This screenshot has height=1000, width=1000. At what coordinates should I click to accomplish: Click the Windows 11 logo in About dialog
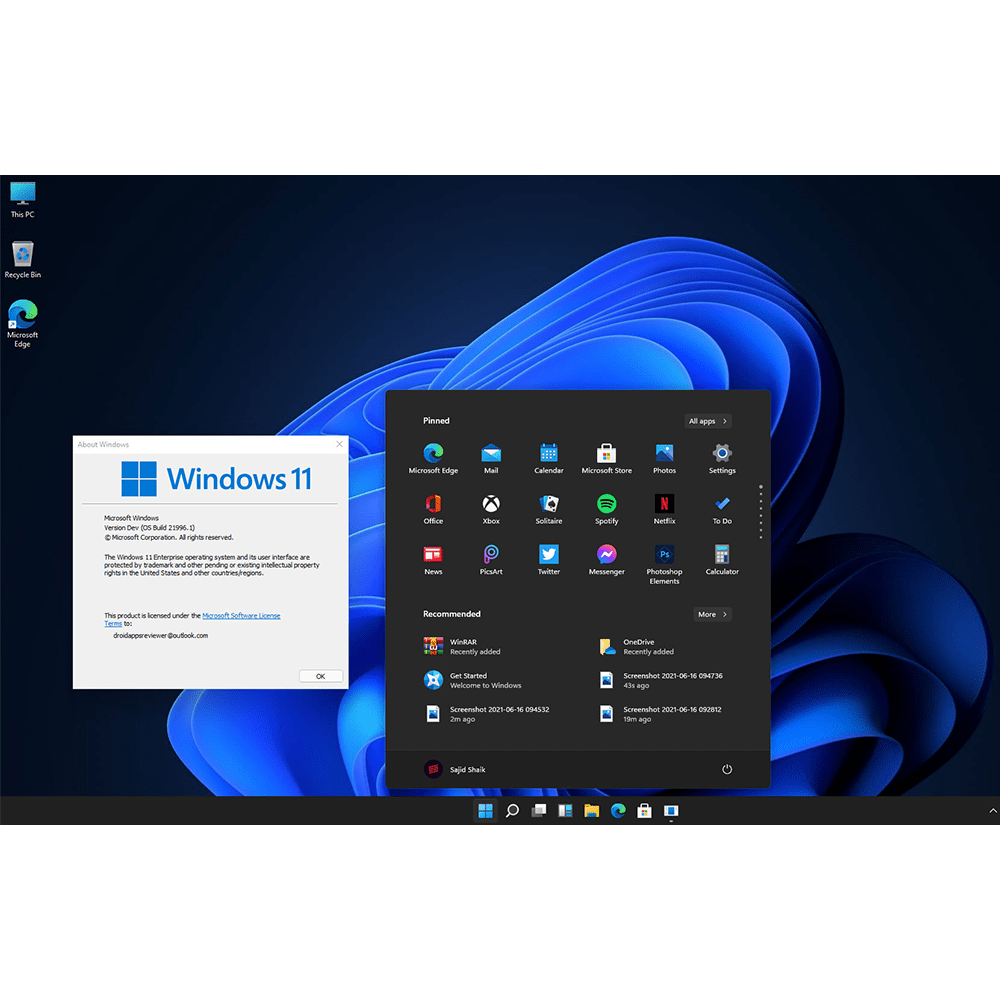pos(217,478)
